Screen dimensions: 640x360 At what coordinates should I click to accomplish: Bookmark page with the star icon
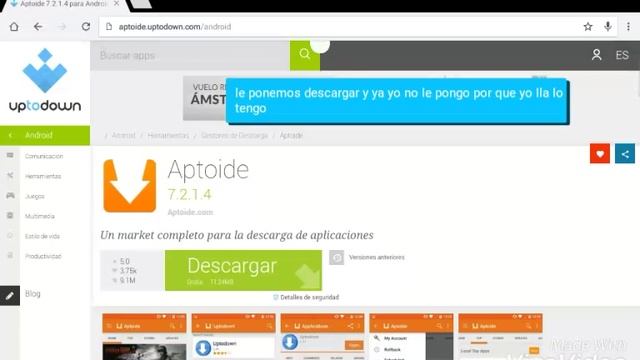pyautogui.click(x=588, y=27)
